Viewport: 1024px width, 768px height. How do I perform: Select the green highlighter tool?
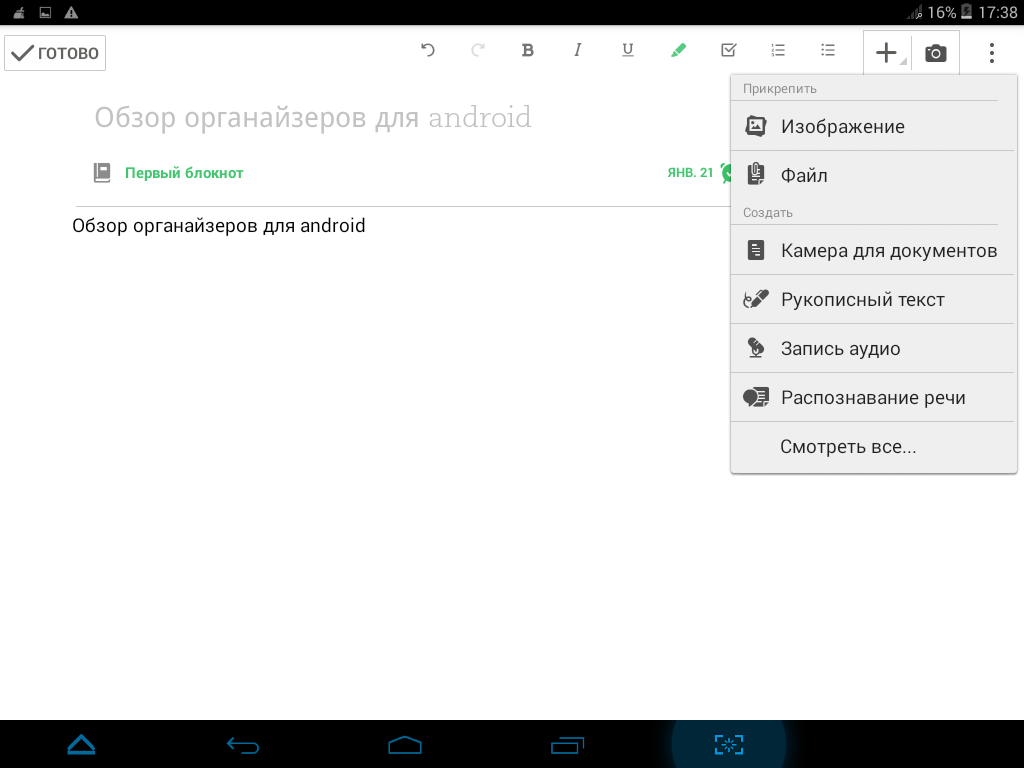(678, 51)
